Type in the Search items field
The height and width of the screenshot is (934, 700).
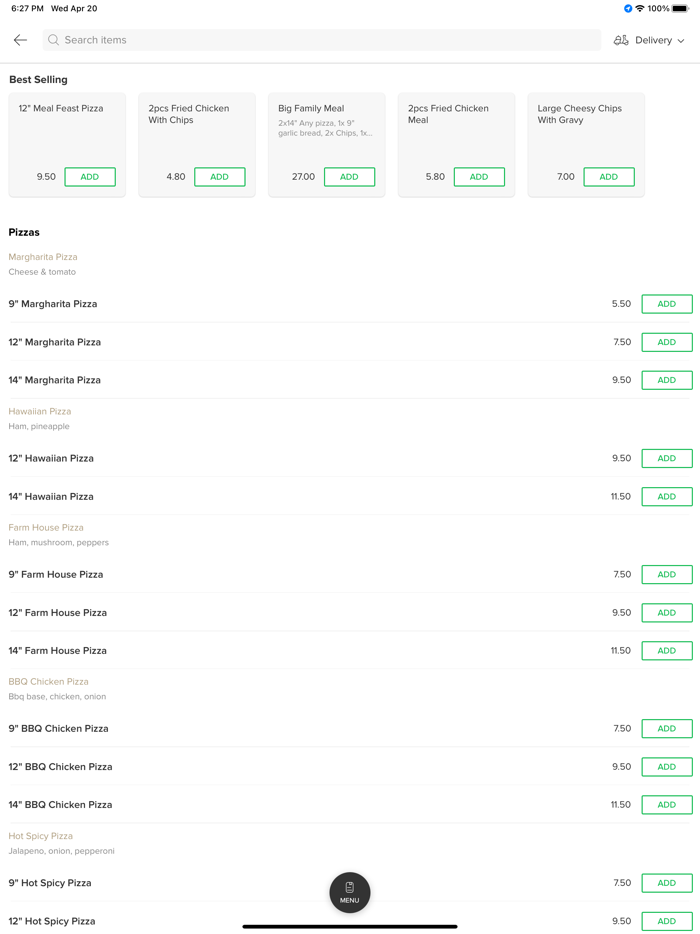pos(320,40)
